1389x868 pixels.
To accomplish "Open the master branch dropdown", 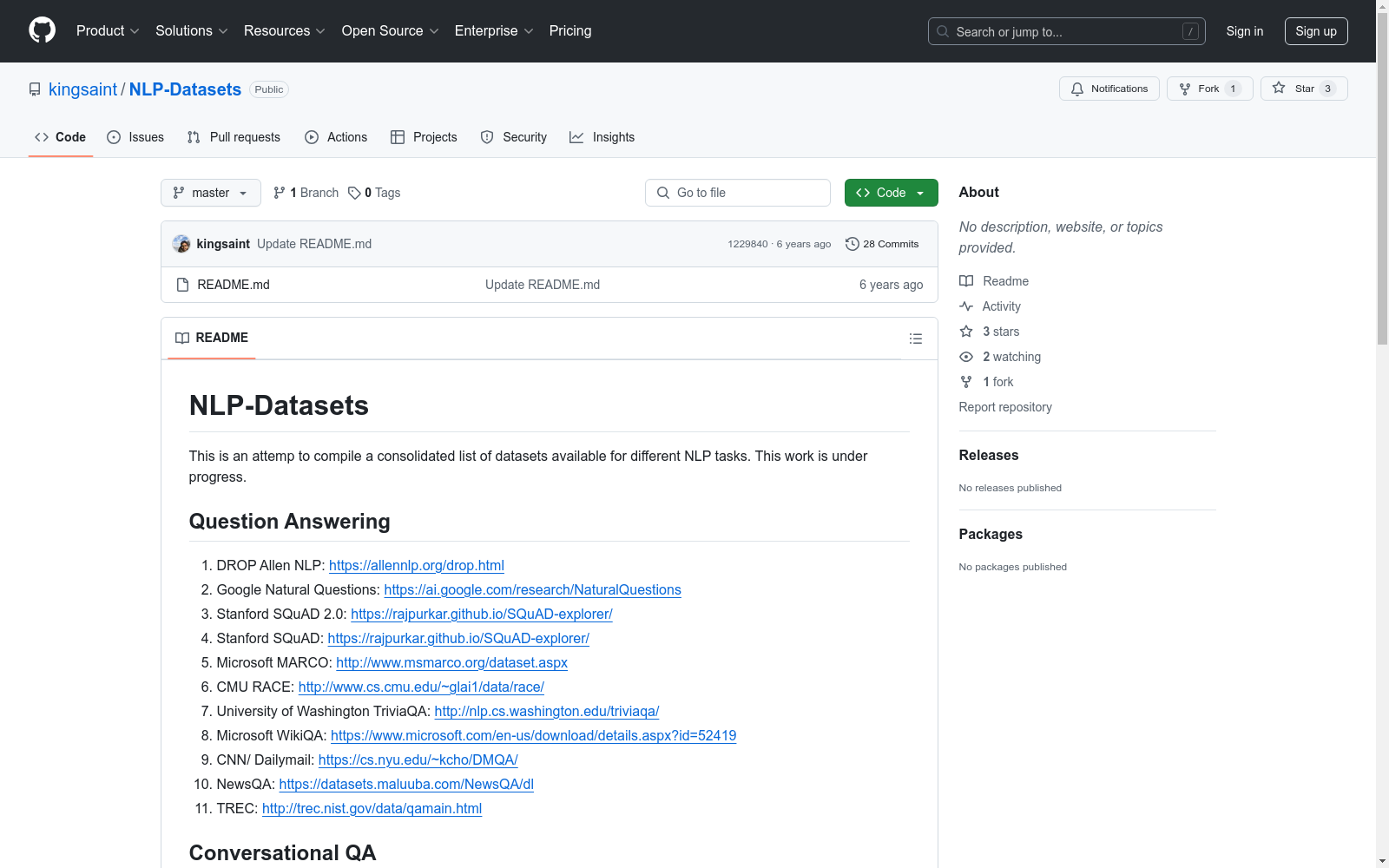I will tap(211, 193).
